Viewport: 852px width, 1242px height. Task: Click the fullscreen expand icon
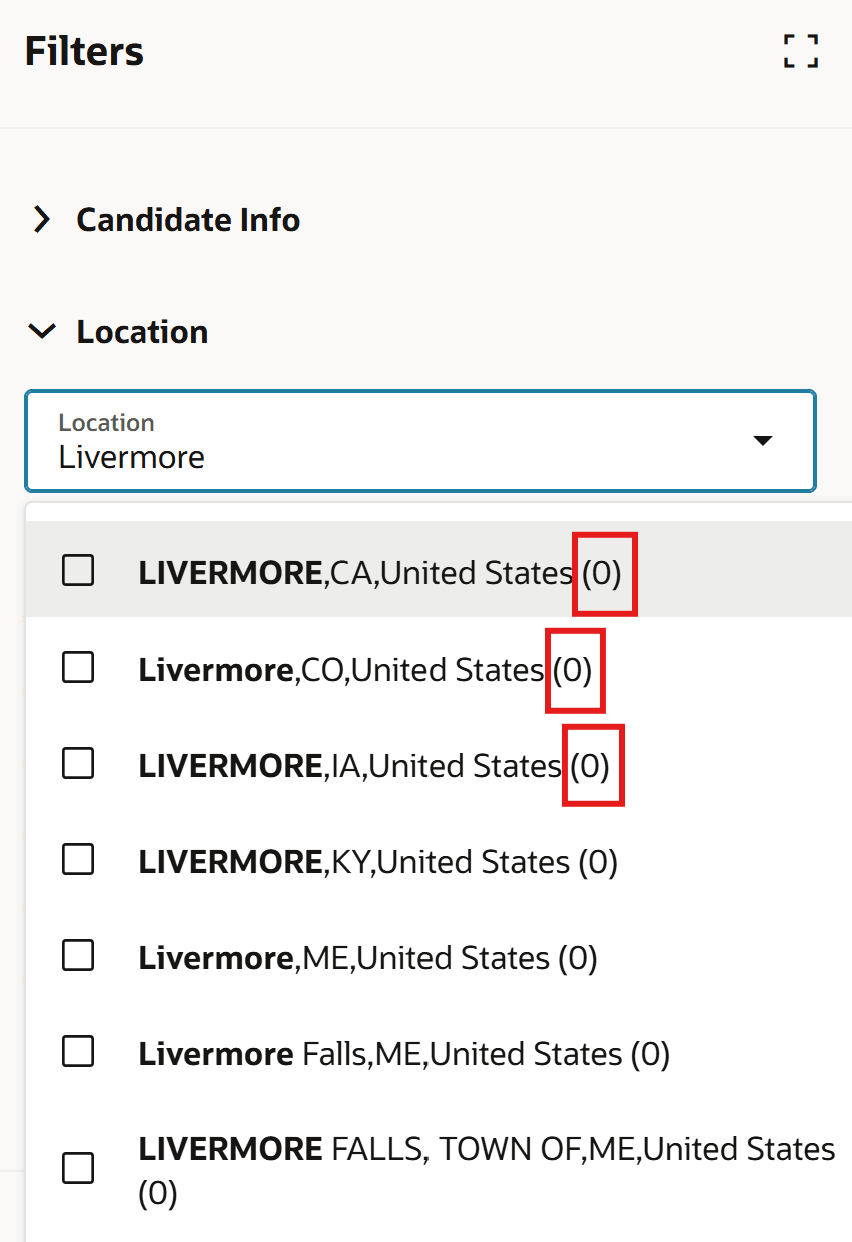[x=801, y=52]
